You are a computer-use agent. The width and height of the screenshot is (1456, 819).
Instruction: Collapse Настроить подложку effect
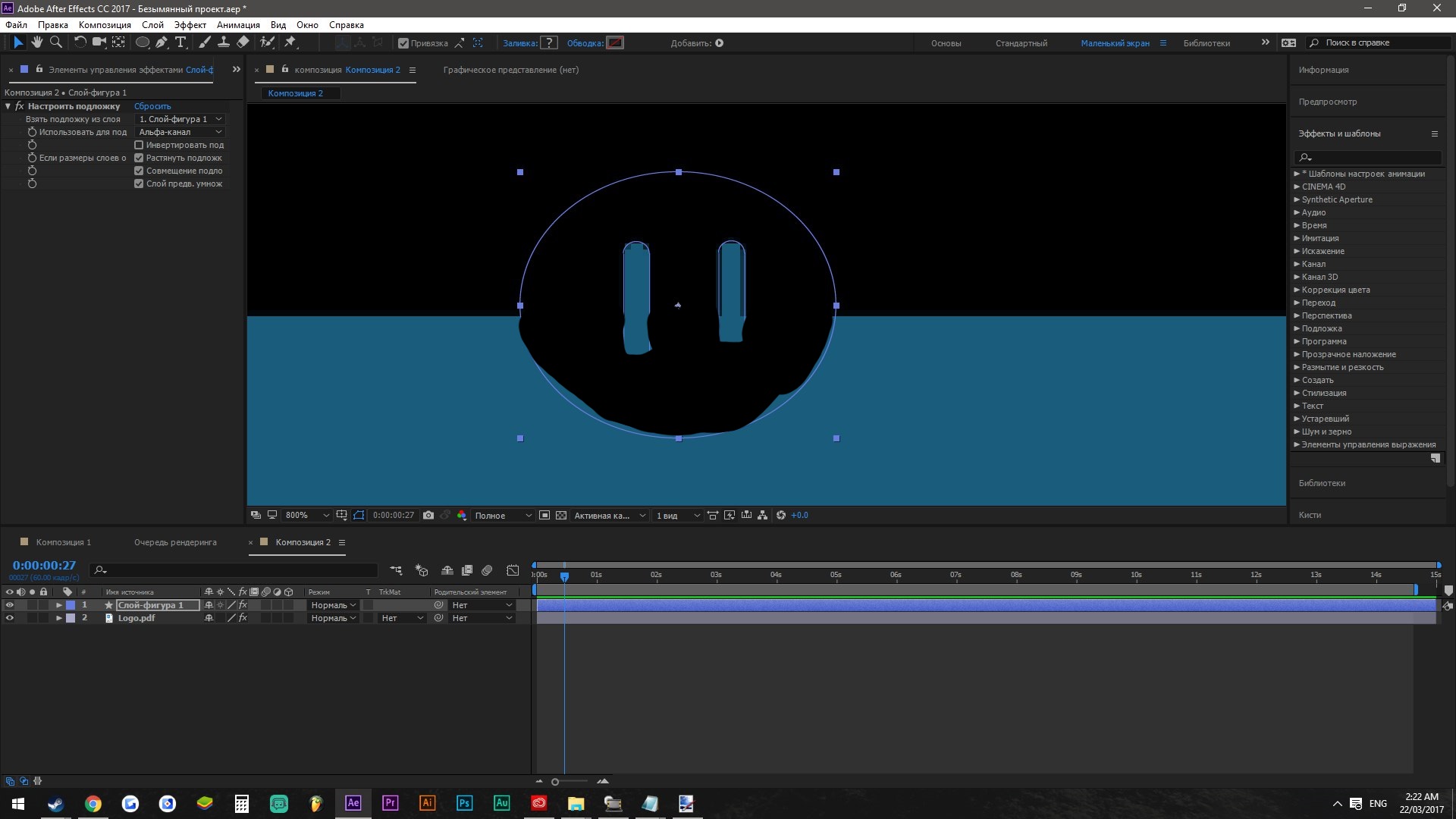(8, 106)
